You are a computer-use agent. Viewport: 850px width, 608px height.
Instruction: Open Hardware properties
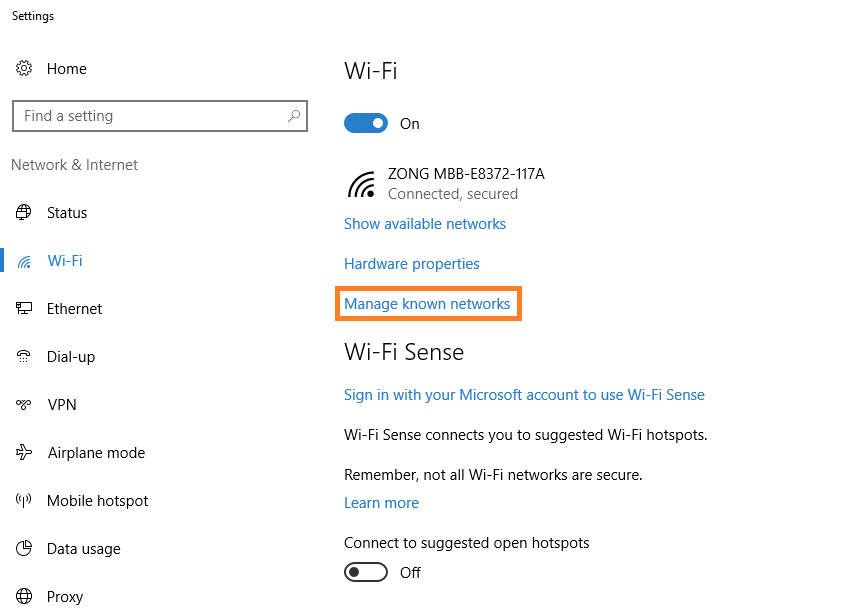click(x=411, y=263)
